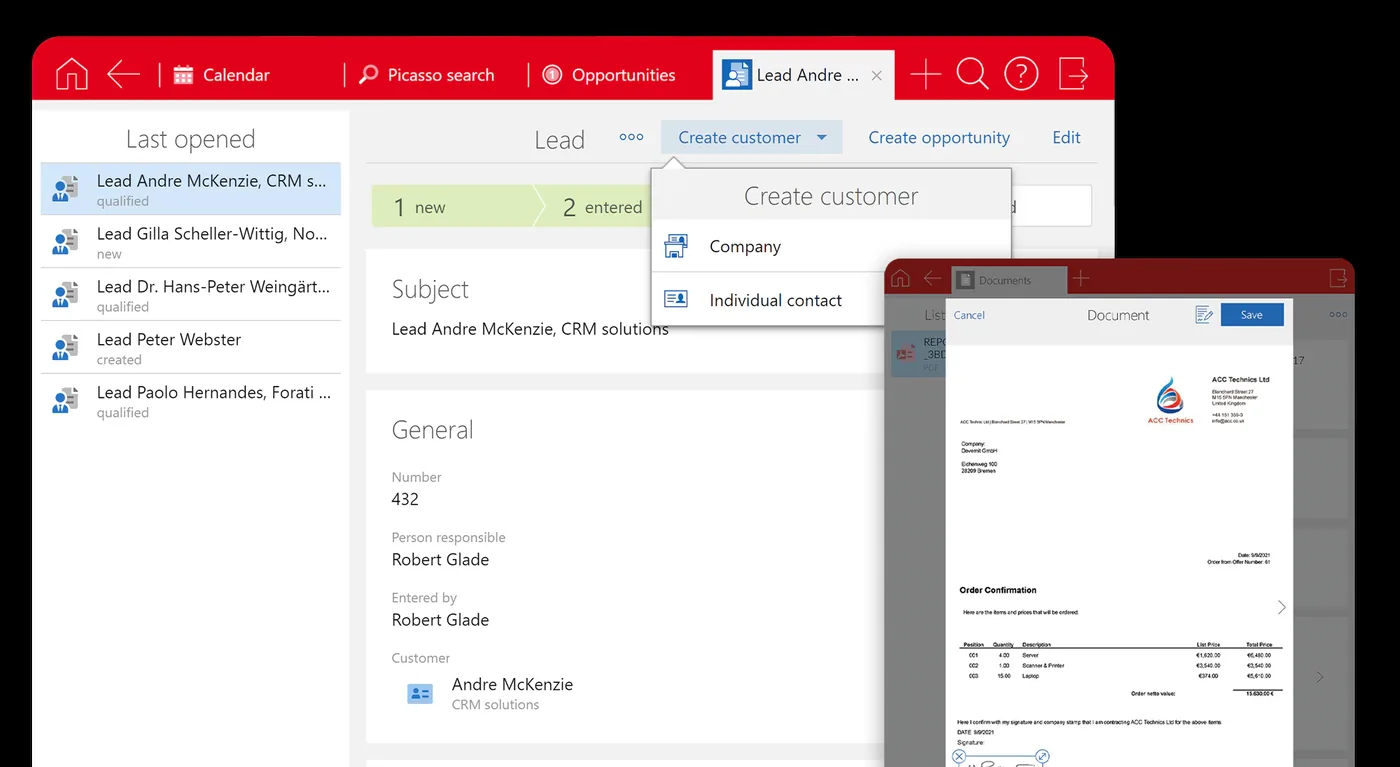Expand the Create customer dropdown arrow
The height and width of the screenshot is (767, 1400).
click(x=822, y=138)
